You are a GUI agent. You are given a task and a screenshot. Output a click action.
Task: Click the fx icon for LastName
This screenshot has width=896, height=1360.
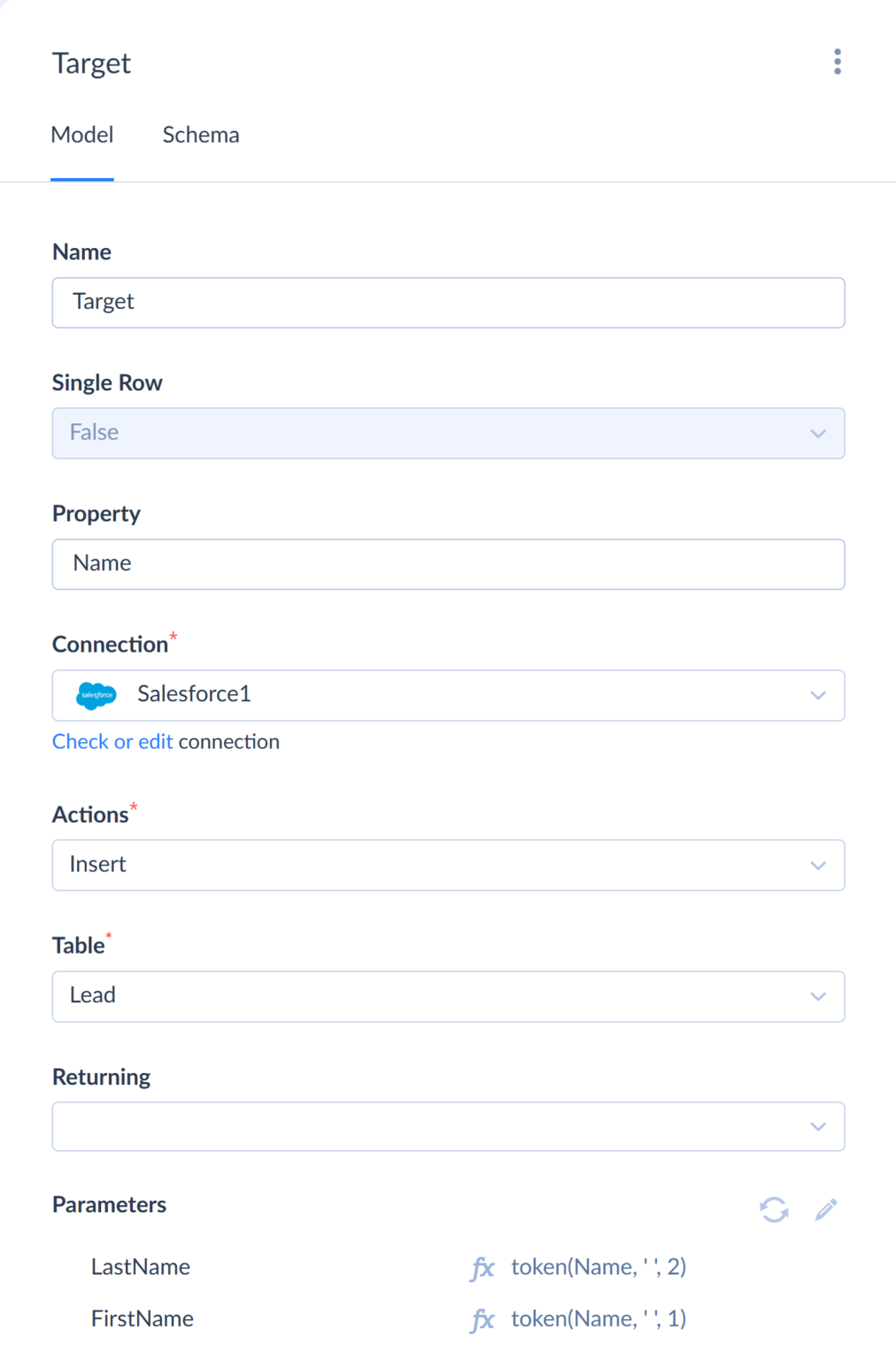click(x=483, y=1268)
